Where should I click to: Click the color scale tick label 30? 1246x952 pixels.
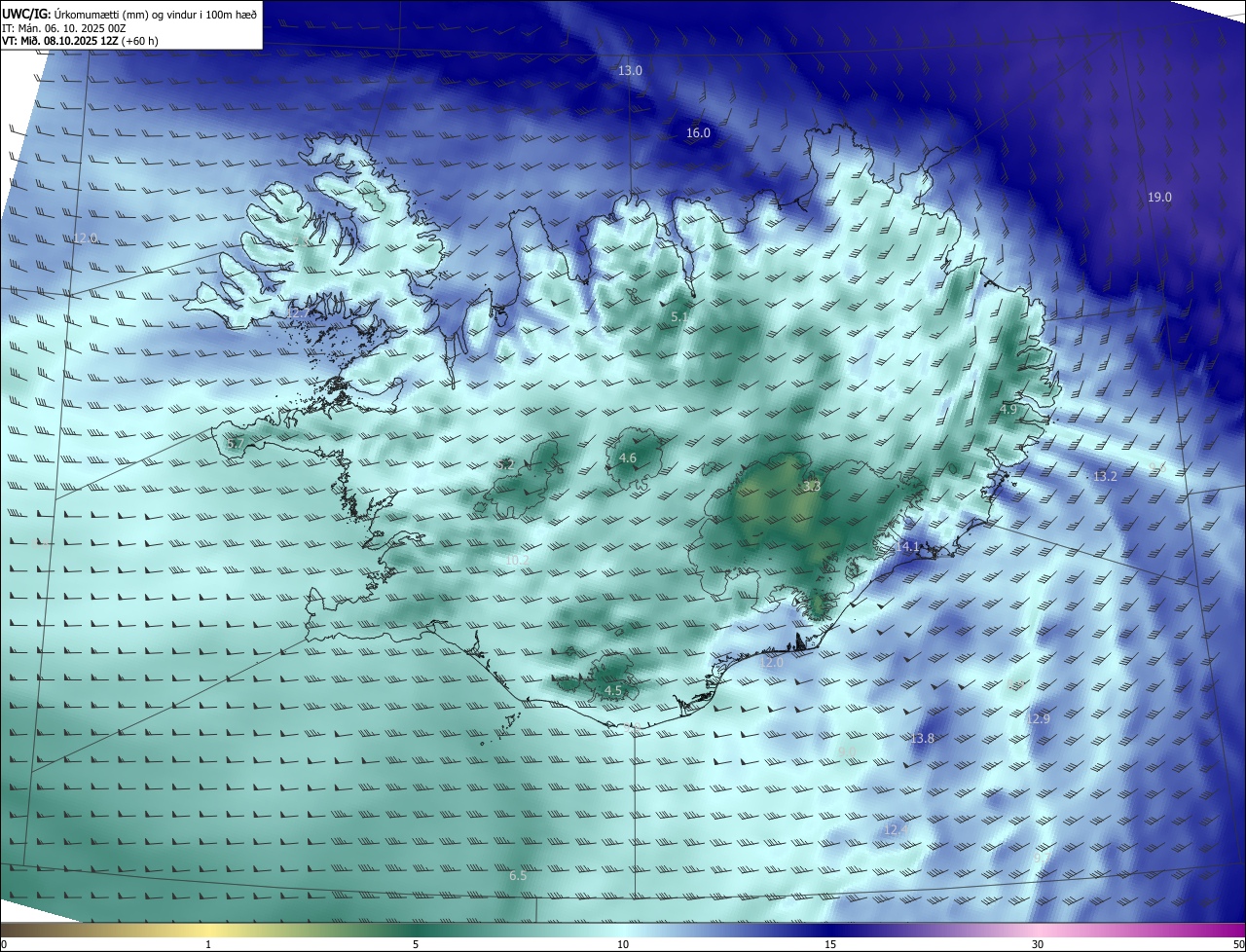point(1038,944)
